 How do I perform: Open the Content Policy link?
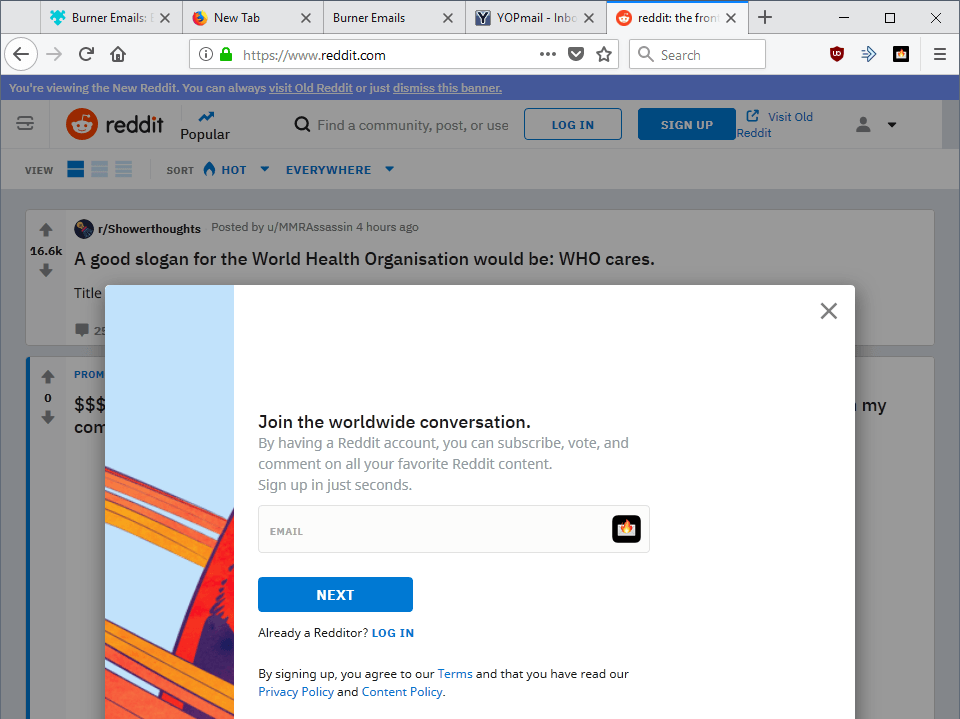402,692
